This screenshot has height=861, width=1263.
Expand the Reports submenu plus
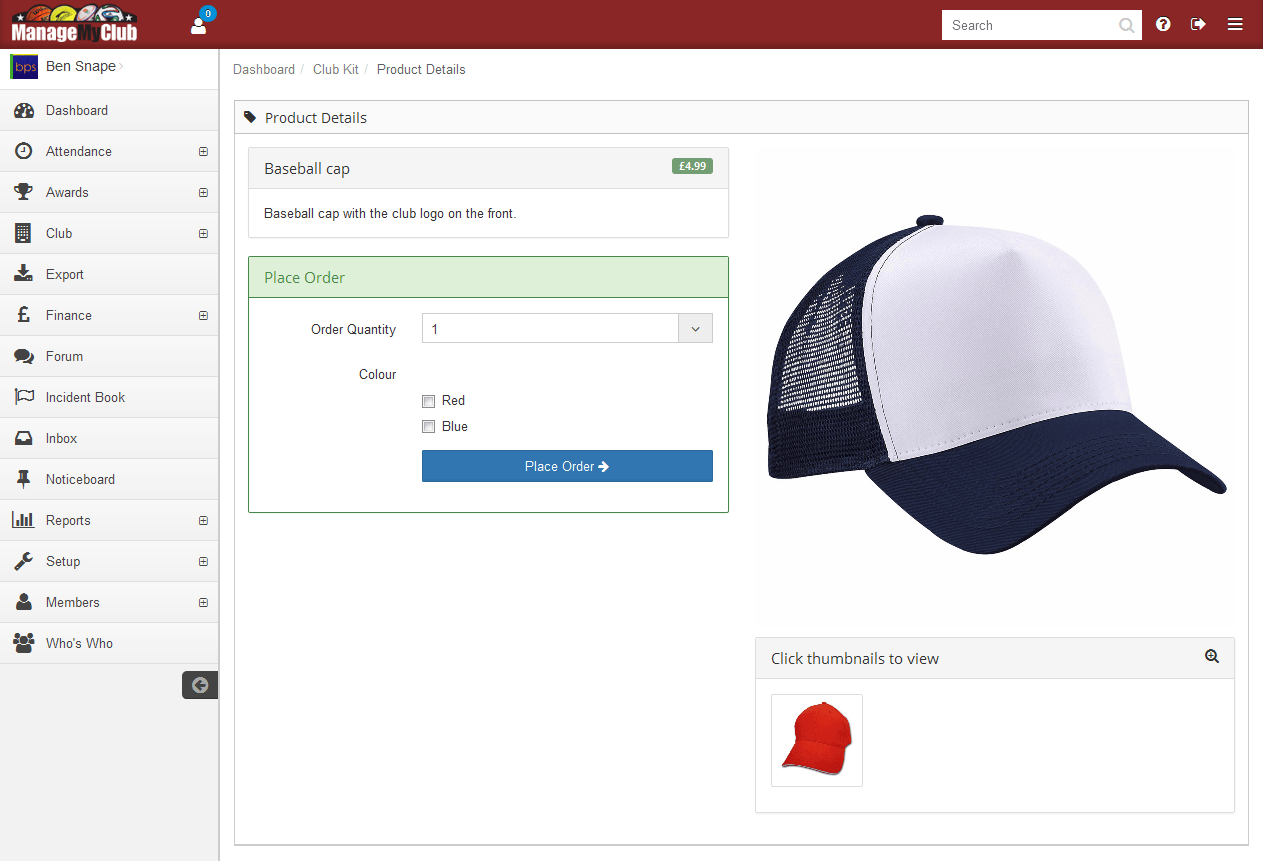(203, 521)
